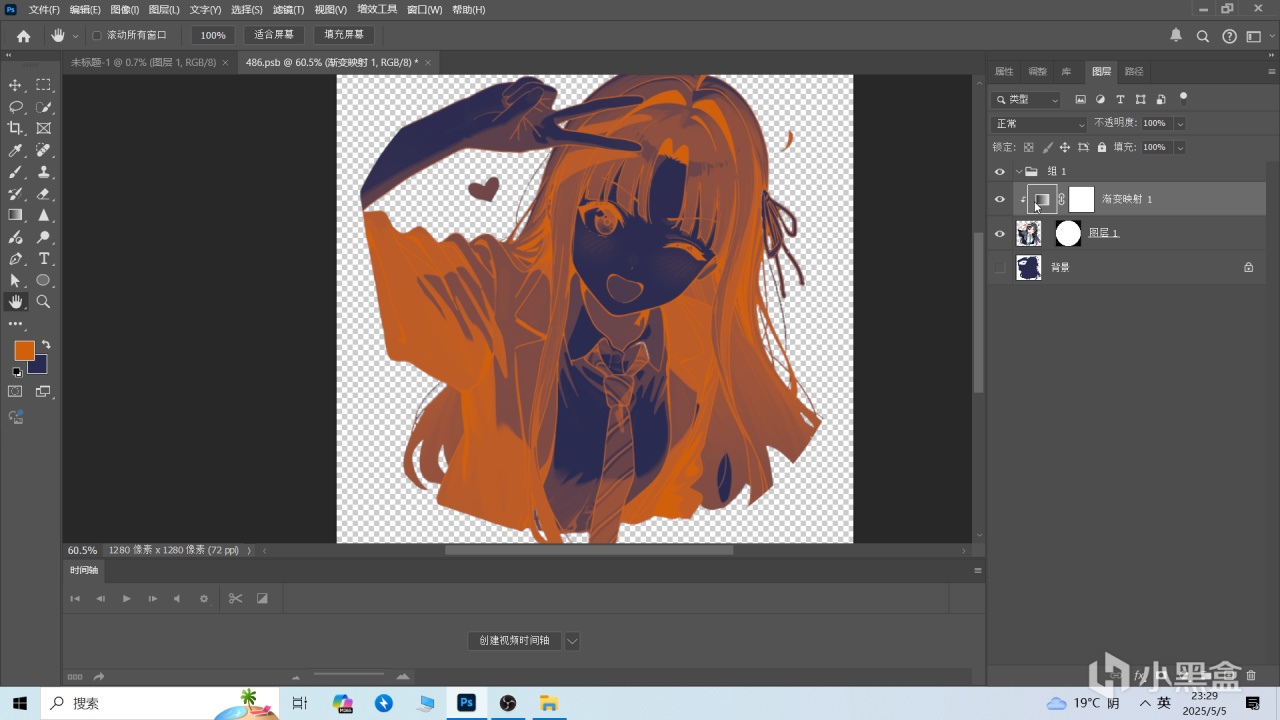Select the Dodge tool

click(44, 237)
